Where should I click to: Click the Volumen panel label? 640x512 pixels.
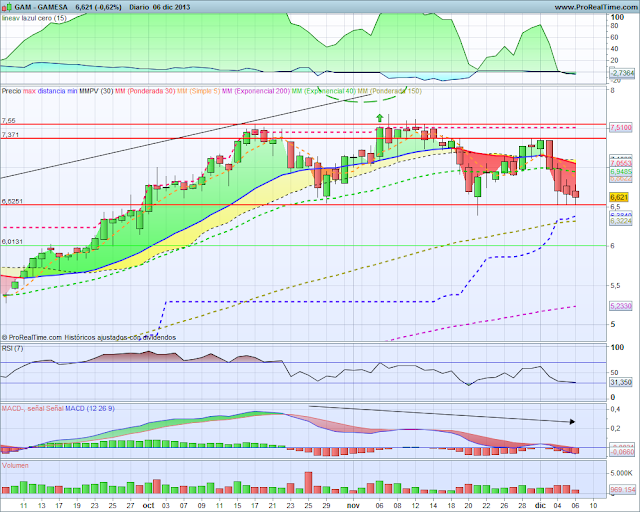pos(15,465)
